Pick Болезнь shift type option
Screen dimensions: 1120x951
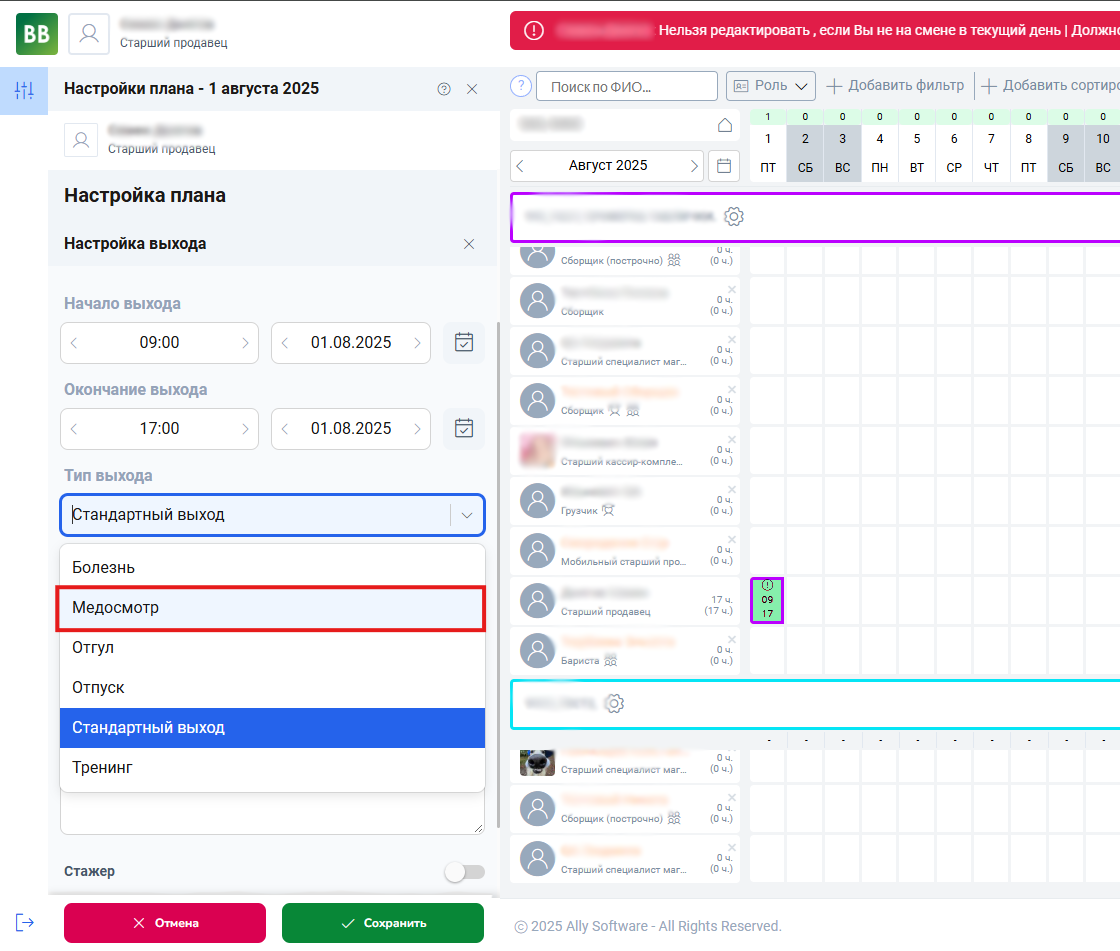pos(272,568)
